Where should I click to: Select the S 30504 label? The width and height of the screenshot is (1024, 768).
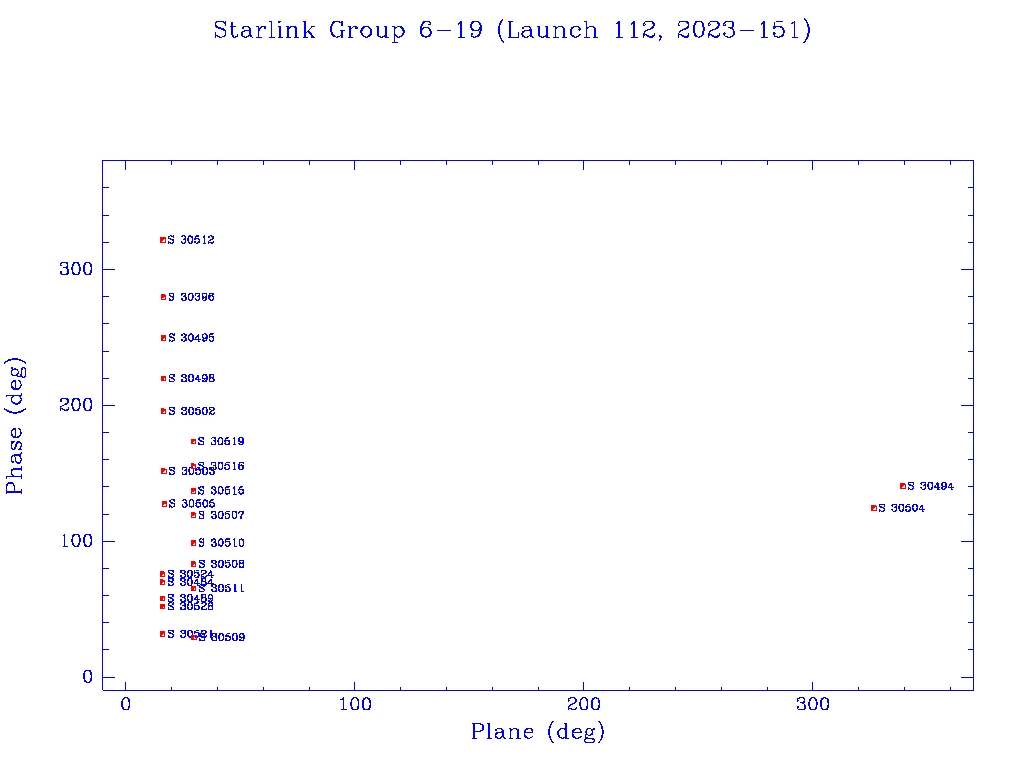(x=902, y=508)
